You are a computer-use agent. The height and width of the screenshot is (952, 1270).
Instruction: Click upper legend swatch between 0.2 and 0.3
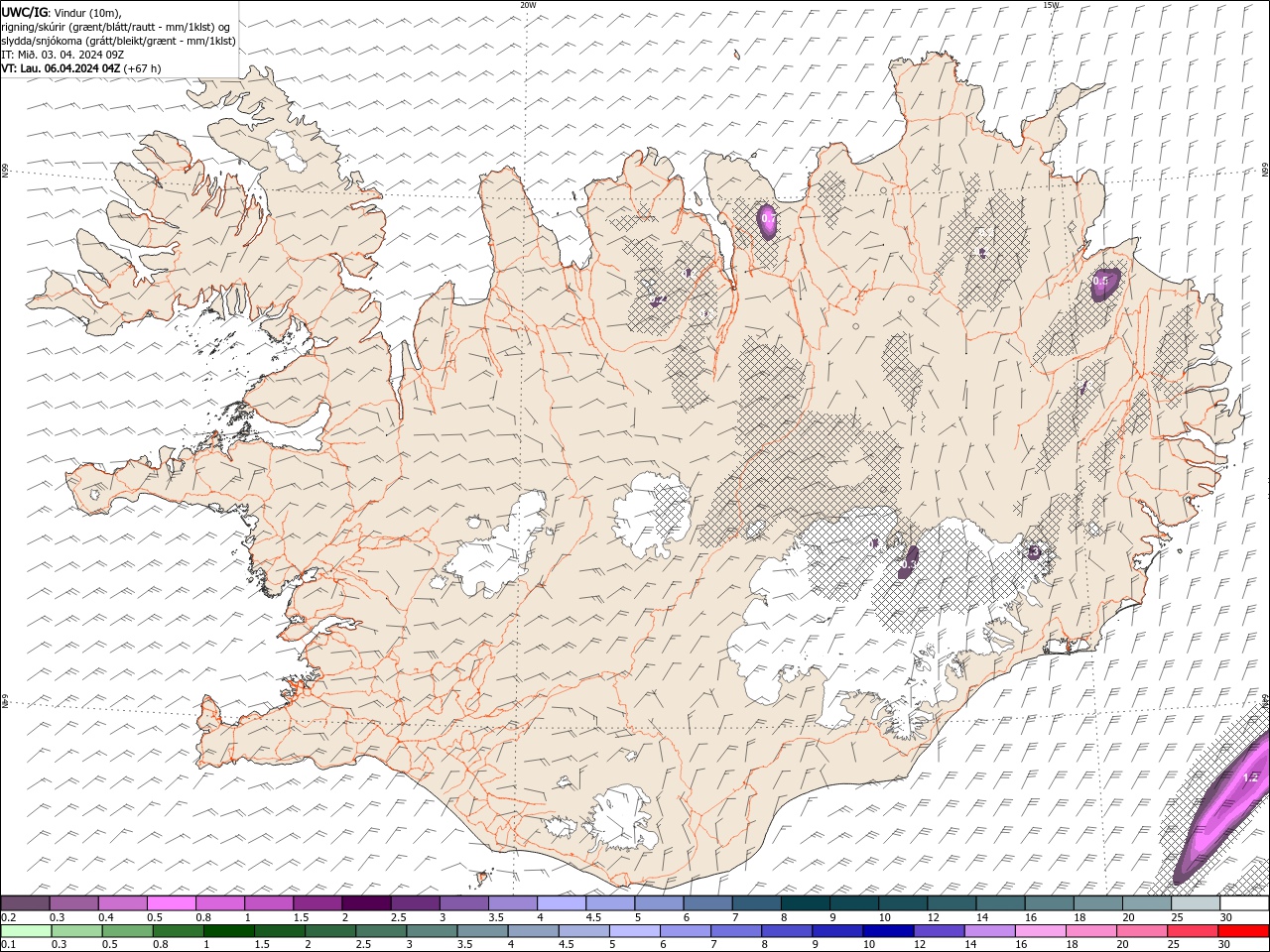click(x=25, y=903)
